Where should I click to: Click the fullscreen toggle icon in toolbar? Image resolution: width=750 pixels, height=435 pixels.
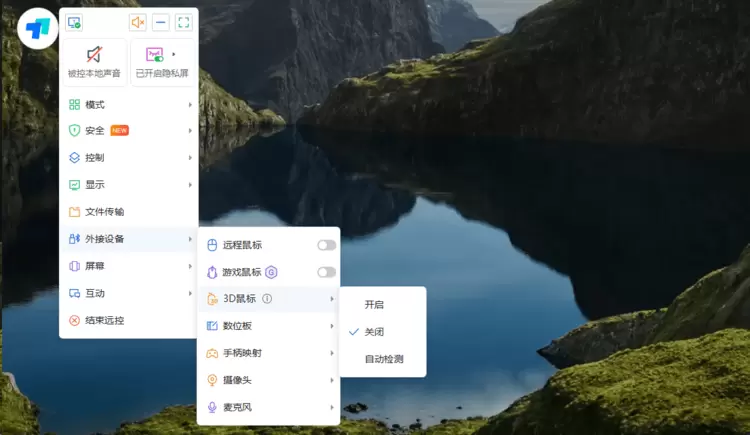(x=183, y=22)
